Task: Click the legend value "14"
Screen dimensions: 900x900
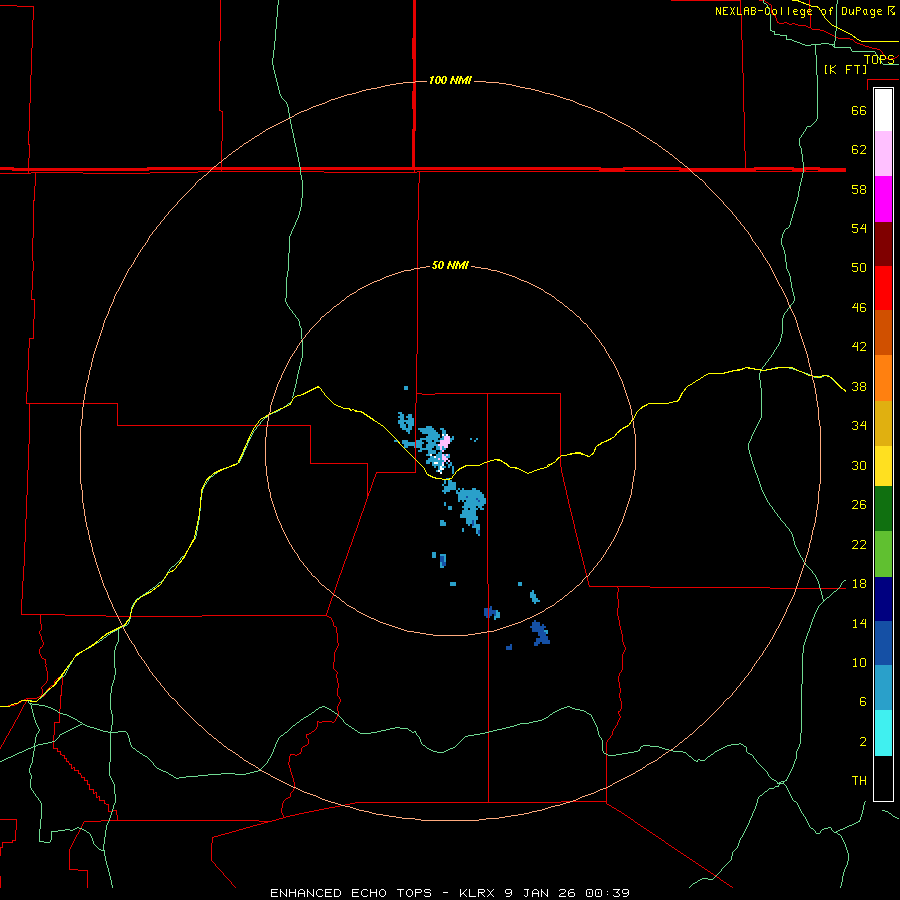Action: [x=859, y=623]
